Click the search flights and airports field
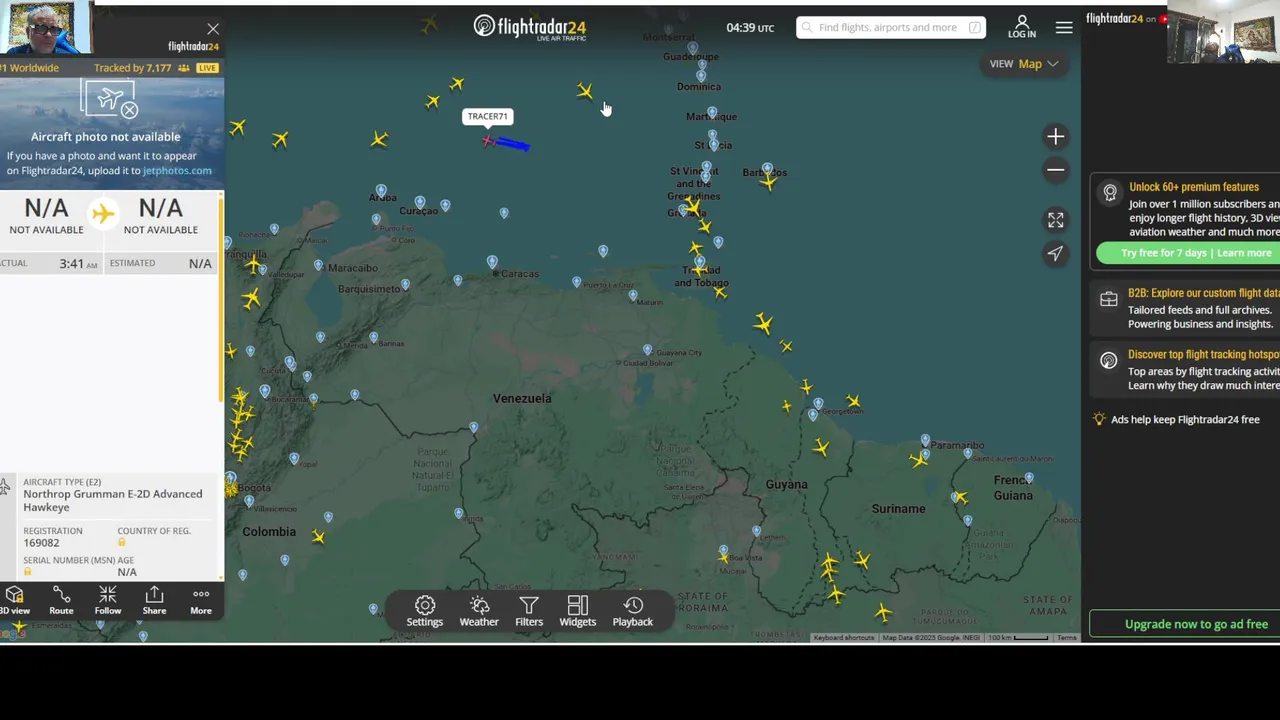 point(891,27)
